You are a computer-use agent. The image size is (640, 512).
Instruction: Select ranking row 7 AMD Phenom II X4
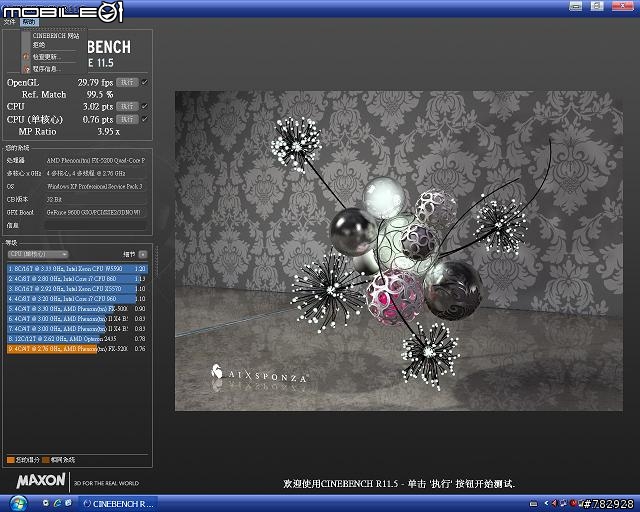77,329
